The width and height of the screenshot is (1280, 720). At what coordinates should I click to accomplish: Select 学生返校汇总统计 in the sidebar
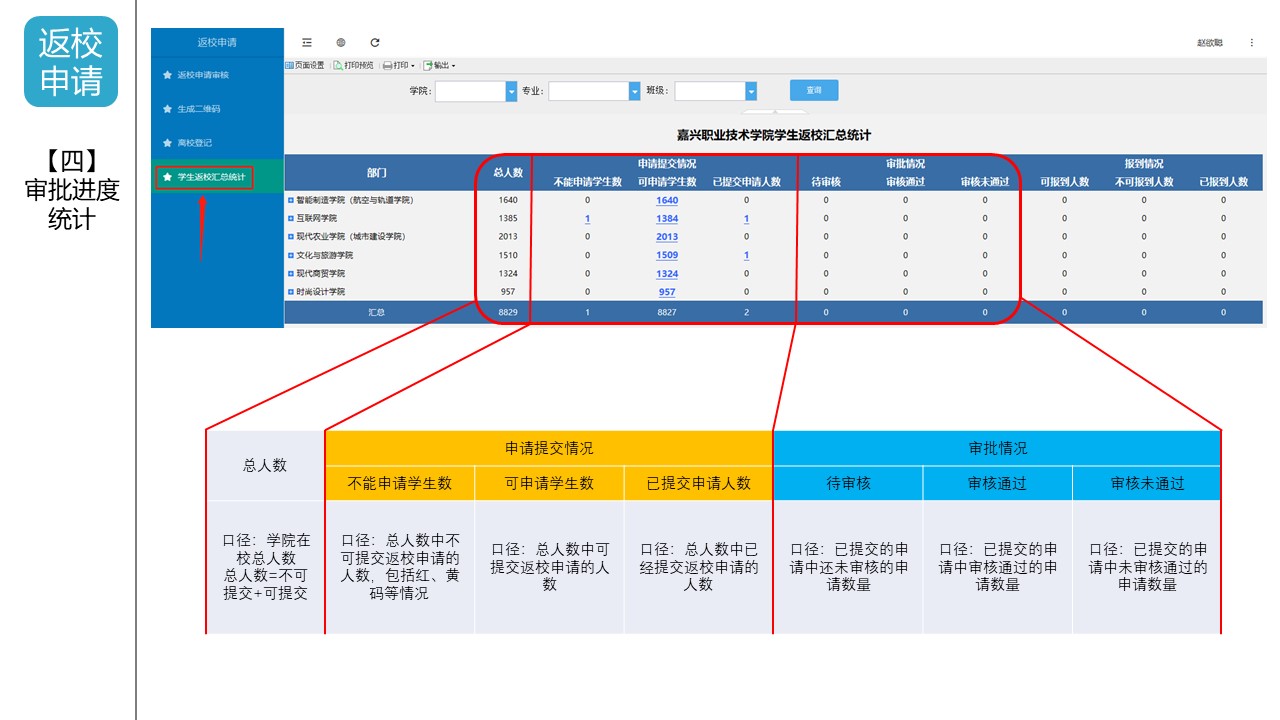click(x=210, y=177)
